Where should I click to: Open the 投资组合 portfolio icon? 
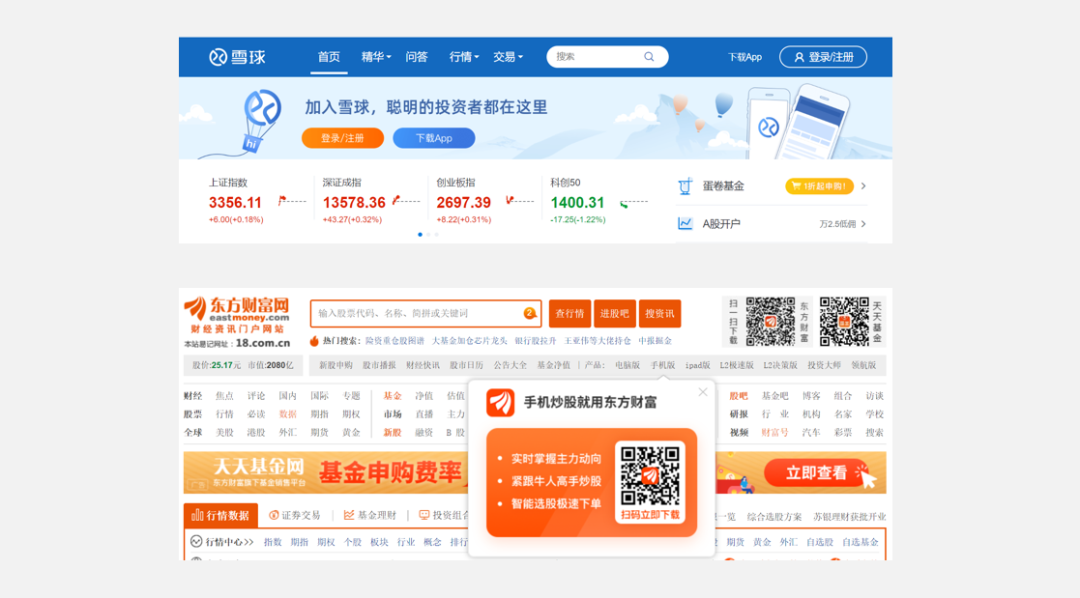[x=424, y=513]
